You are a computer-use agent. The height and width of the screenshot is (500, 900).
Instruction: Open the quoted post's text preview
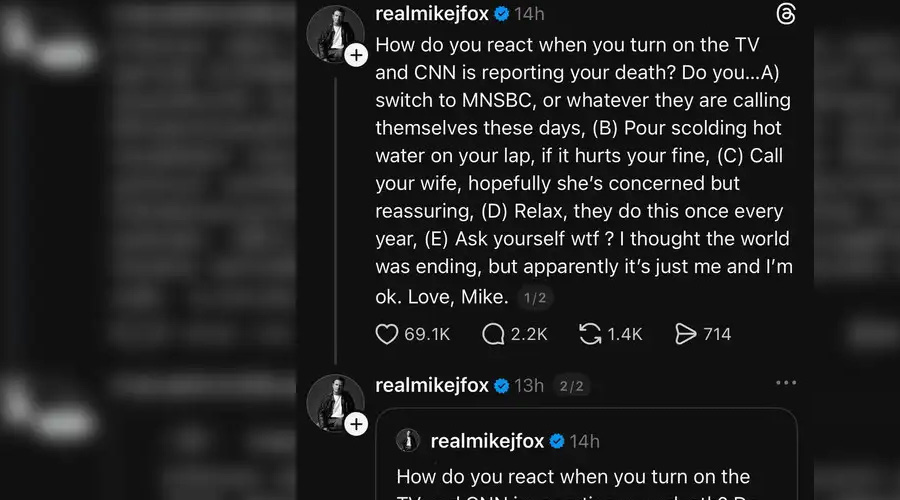point(573,478)
